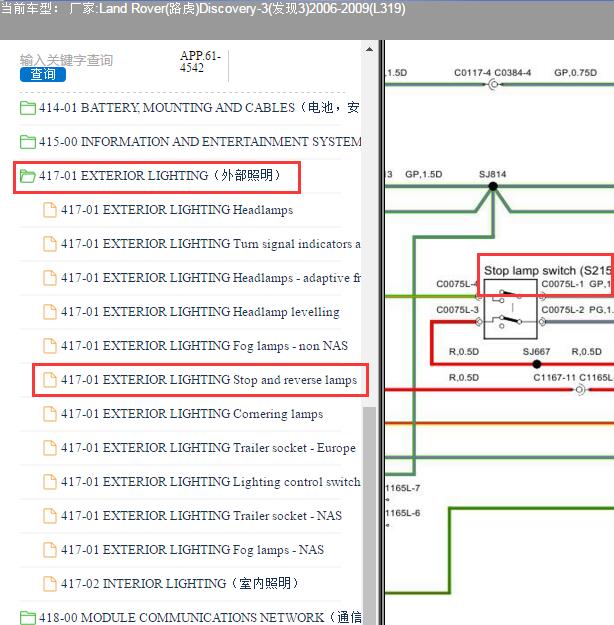Open Trailer socket - NAS diagram
614x625 pixels.
pos(201,516)
